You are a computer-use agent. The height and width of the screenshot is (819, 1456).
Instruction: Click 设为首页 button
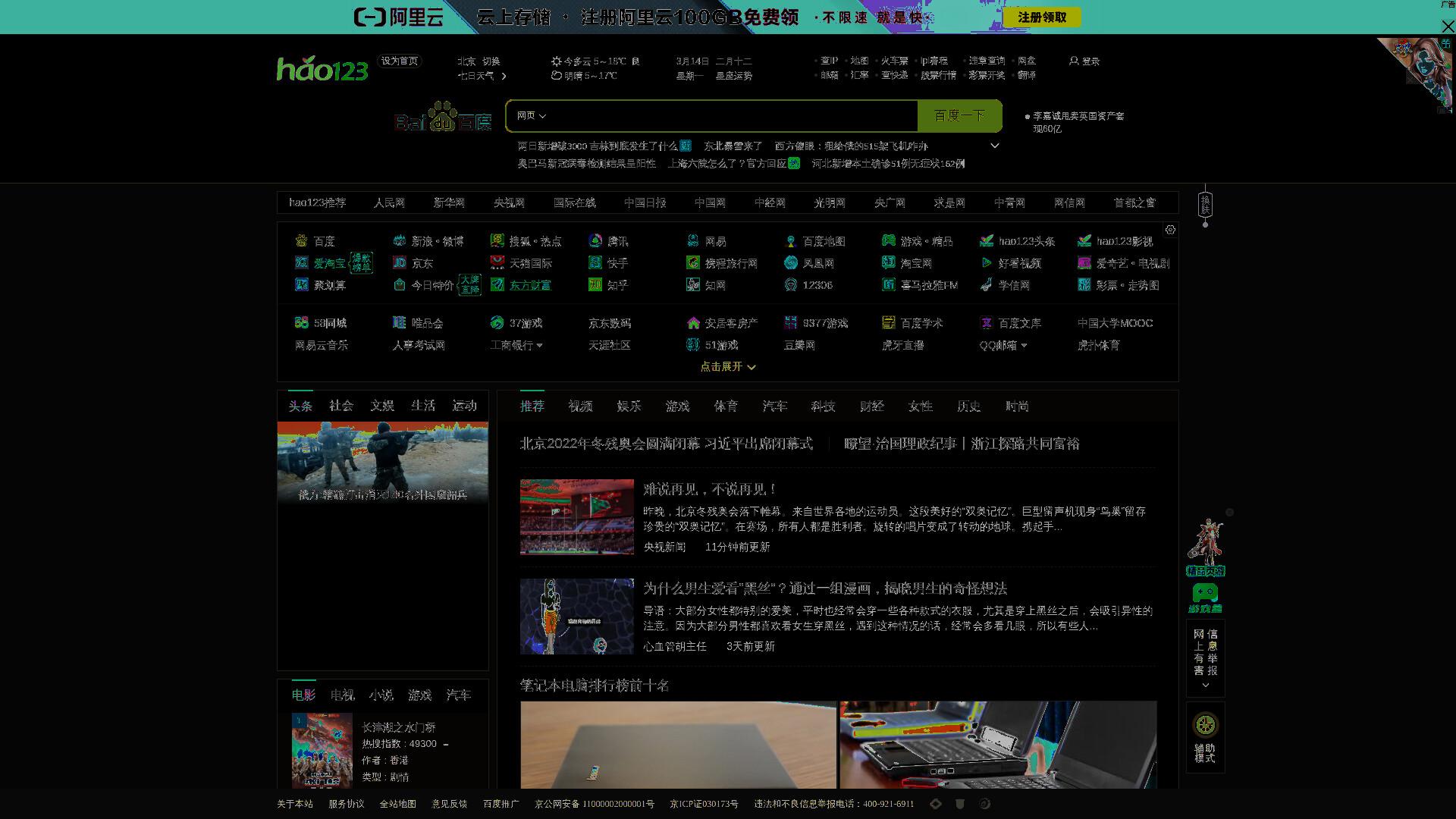tap(399, 61)
